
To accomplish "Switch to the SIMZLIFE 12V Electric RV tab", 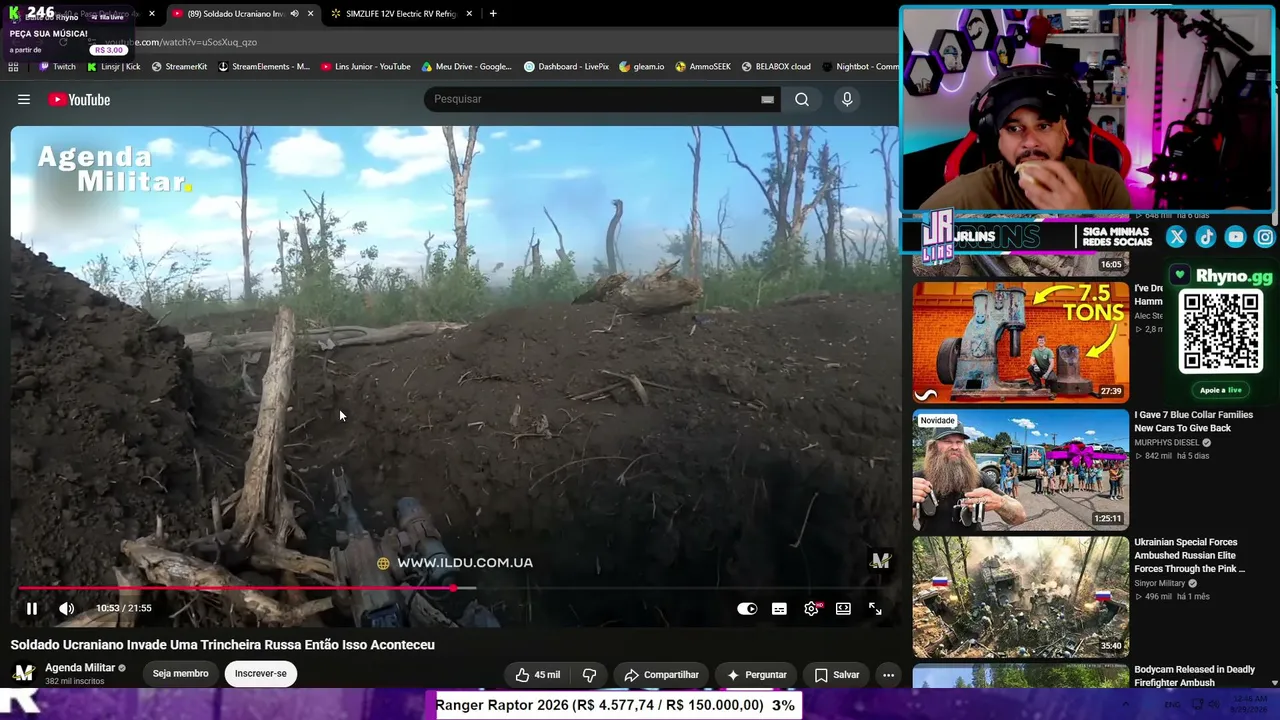I will 400,14.
